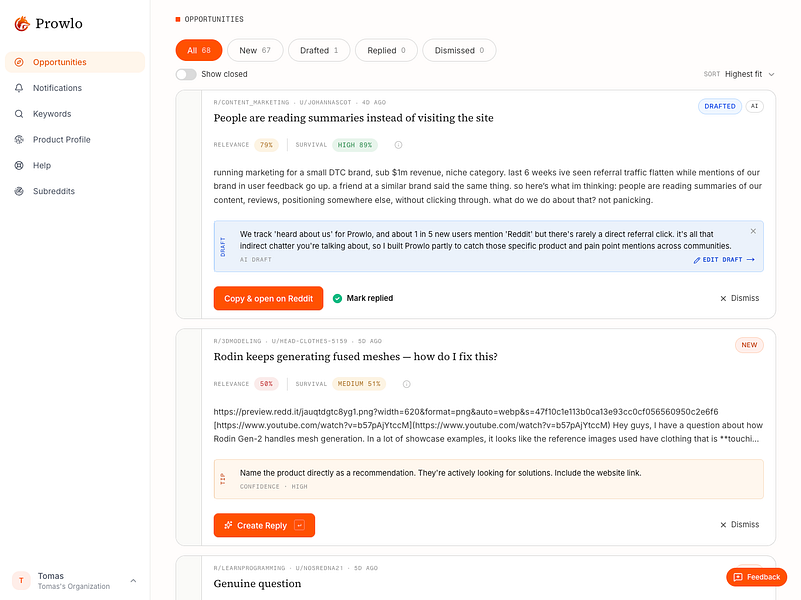This screenshot has height=600, width=801.
Task: Open Keywords search icon in sidebar
Action: tap(19, 114)
